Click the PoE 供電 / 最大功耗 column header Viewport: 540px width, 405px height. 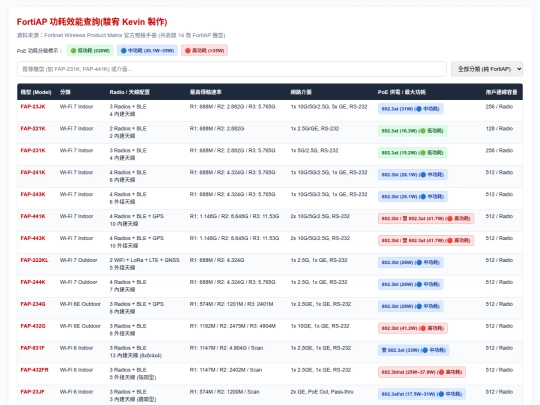[x=402, y=92]
